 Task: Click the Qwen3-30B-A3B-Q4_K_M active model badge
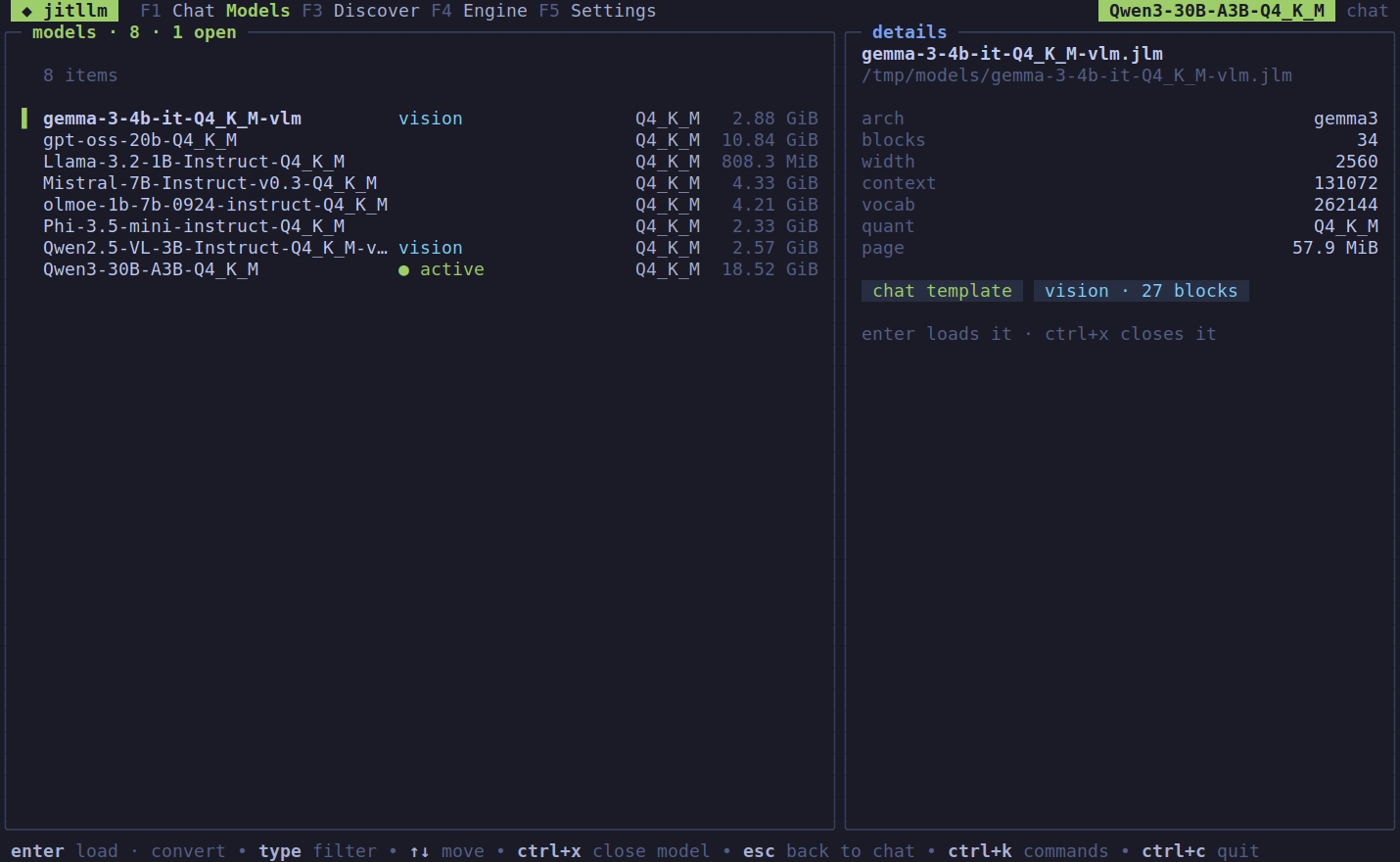pos(1217,11)
